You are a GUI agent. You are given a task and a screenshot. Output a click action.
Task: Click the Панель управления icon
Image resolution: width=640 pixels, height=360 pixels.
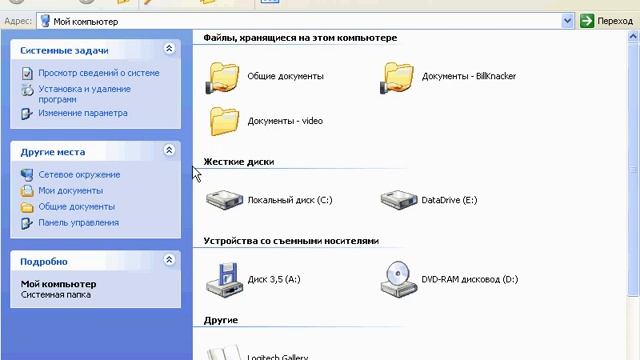(27, 223)
